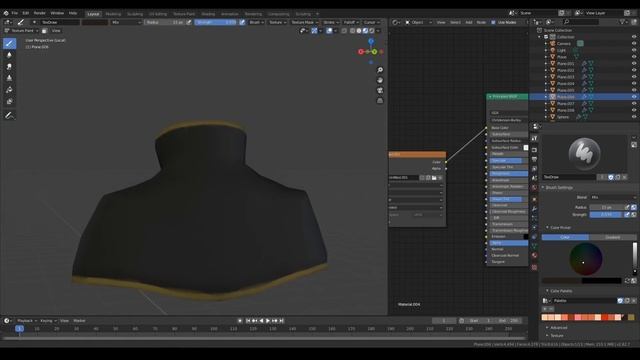Select the Mask tool

click(x=9, y=101)
